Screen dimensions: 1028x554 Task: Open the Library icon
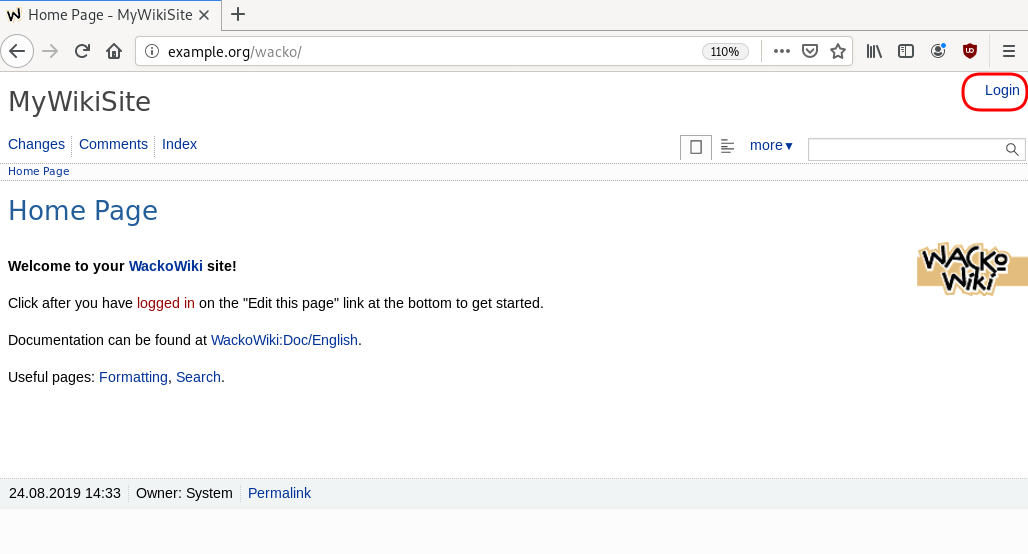[x=874, y=51]
